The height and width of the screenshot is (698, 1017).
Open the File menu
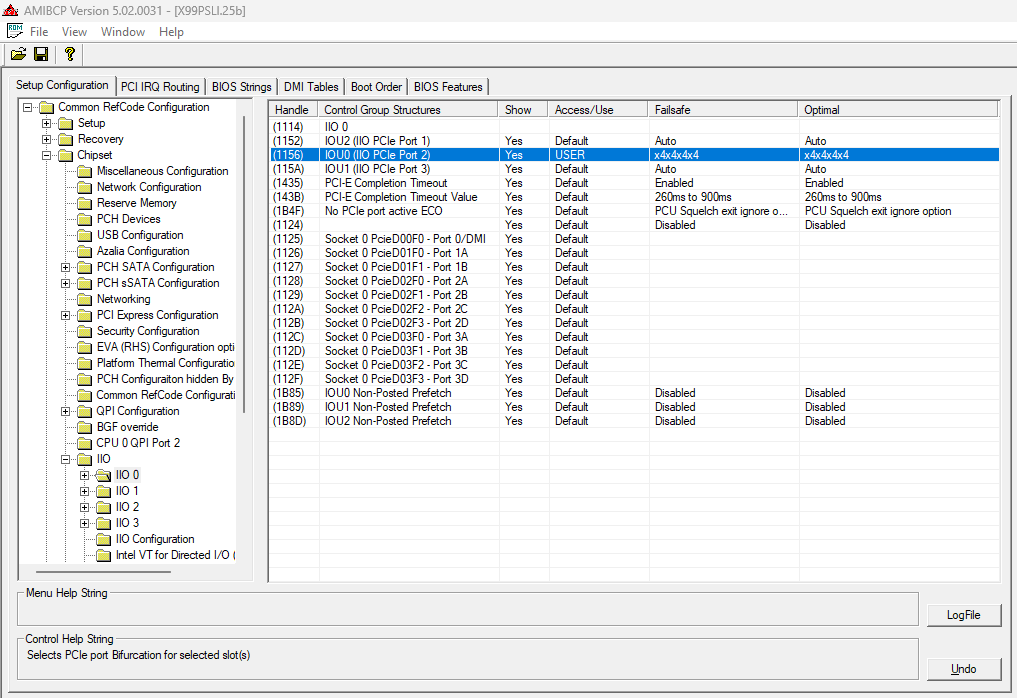[39, 32]
